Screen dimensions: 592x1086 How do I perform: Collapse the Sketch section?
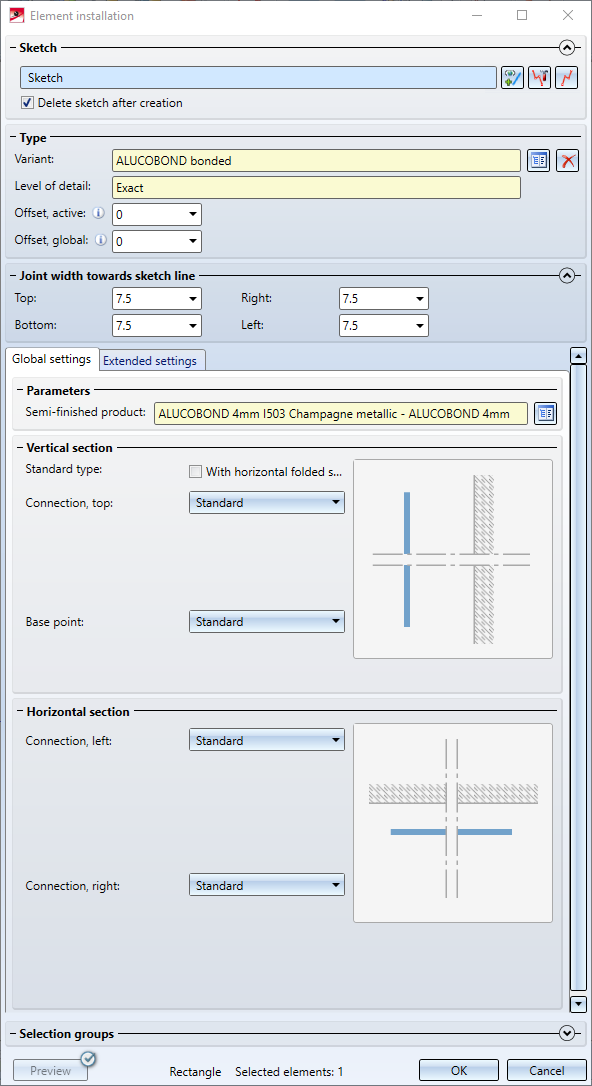point(567,48)
